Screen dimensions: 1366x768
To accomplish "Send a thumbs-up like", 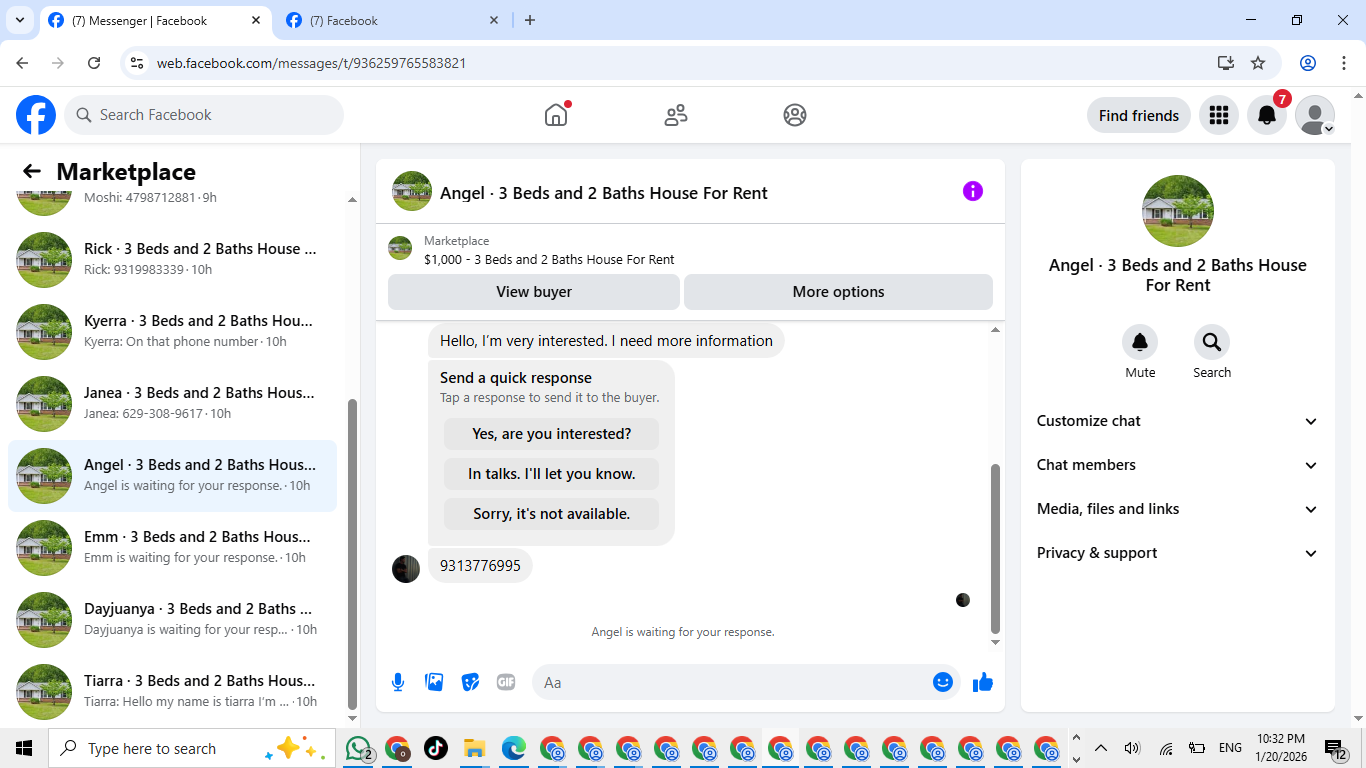I will pyautogui.click(x=983, y=682).
